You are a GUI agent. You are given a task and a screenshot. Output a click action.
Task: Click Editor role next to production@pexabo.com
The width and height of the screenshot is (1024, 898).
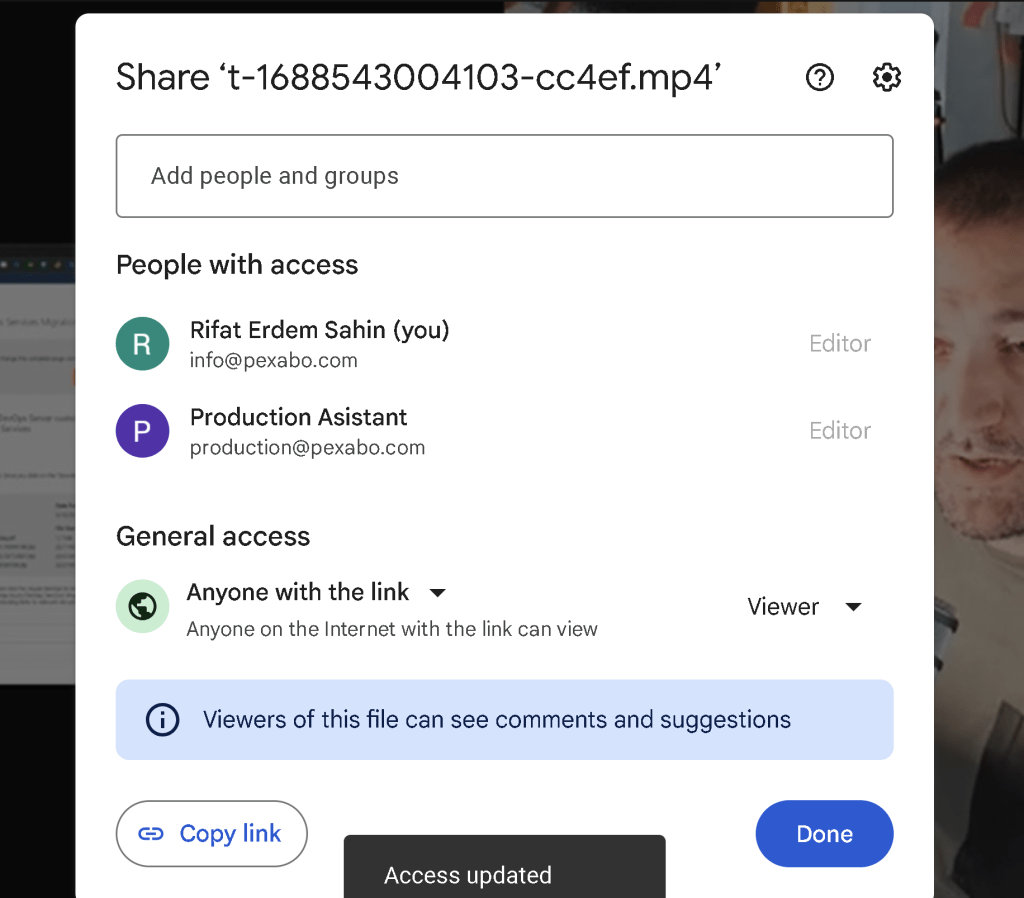click(x=840, y=431)
